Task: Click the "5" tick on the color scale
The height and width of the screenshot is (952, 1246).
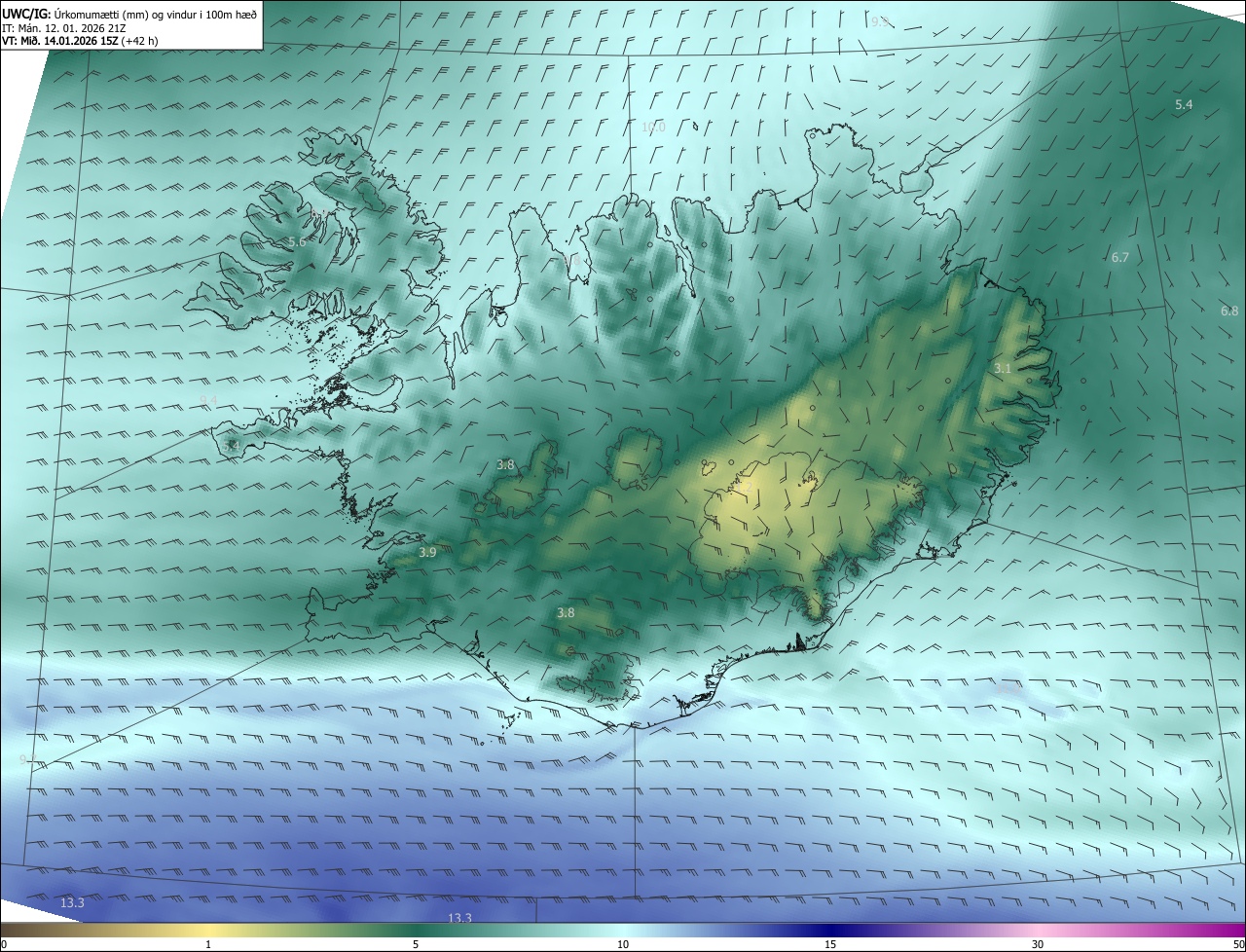Action: click(x=416, y=944)
